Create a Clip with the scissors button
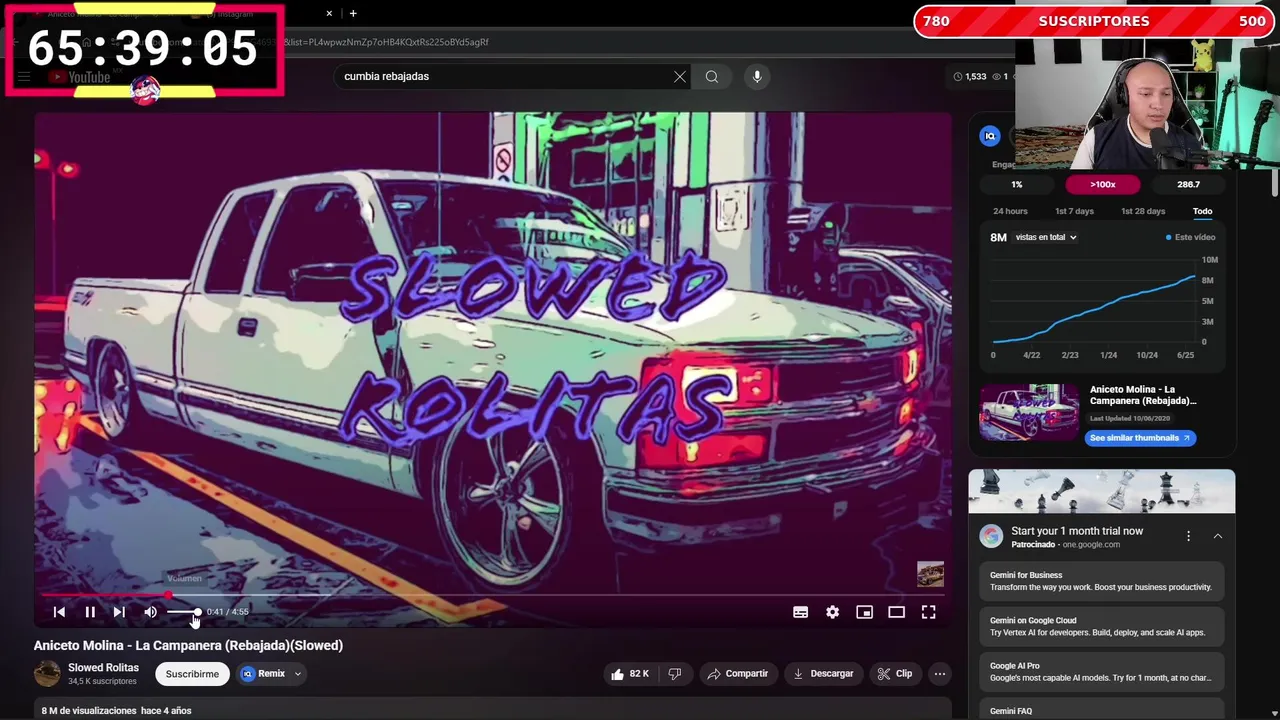 pos(895,674)
